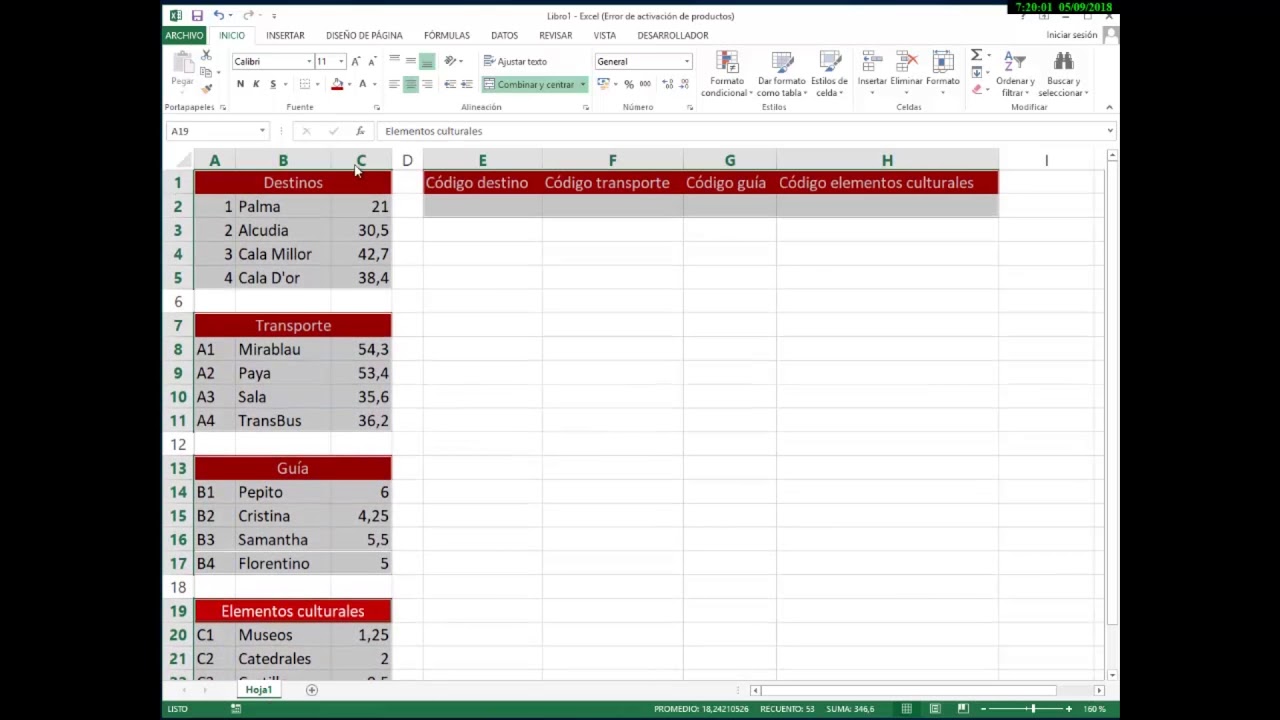Screen dimensions: 1280x720
Task: Switch to the FÓRMULAS tab
Action: 446,35
